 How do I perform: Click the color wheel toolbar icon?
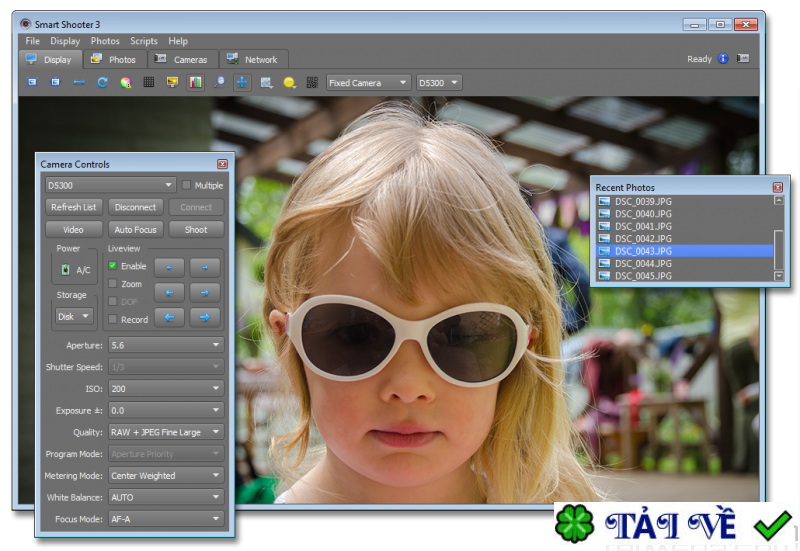click(x=126, y=83)
